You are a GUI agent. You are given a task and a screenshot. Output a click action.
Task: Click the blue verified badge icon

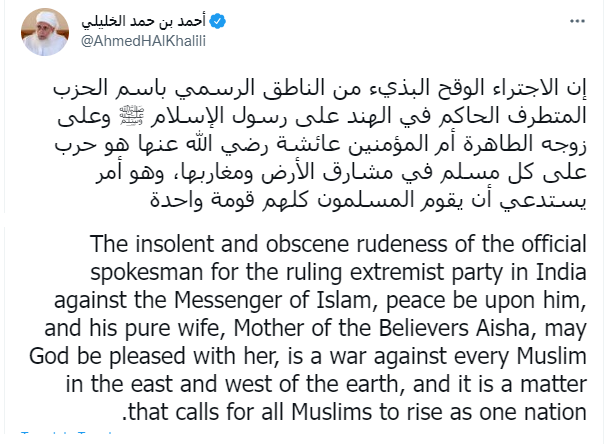(218, 21)
